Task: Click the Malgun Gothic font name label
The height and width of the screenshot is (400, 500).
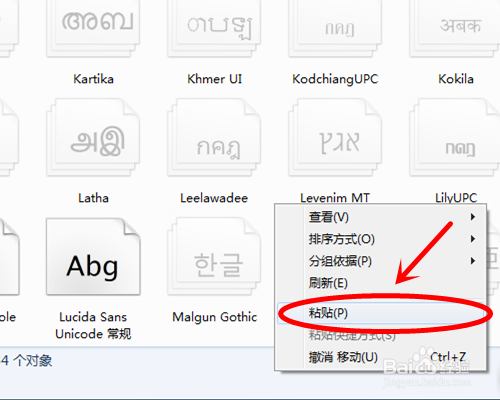Action: (215, 317)
